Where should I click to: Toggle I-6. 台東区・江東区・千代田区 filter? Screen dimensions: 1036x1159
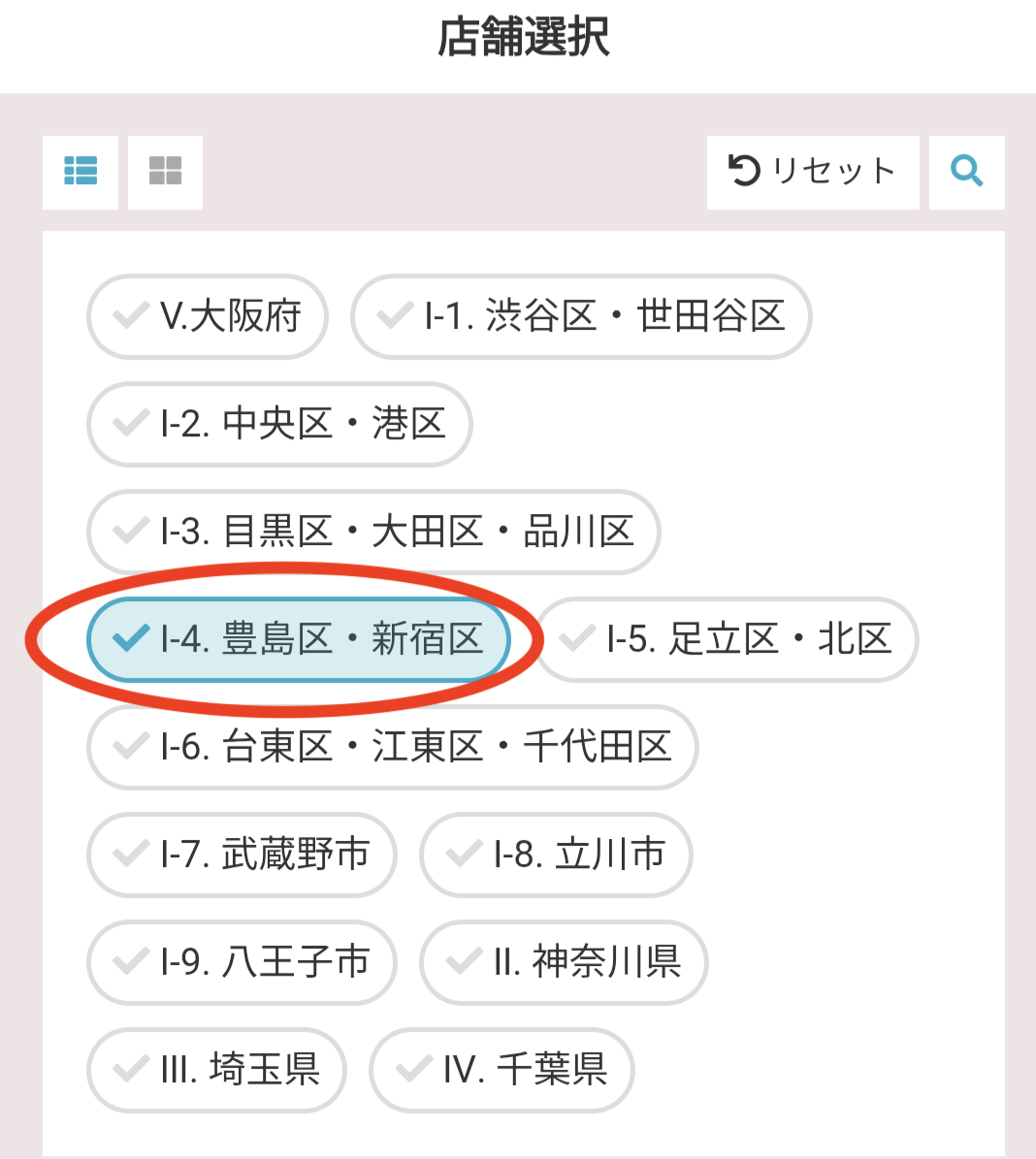393,747
